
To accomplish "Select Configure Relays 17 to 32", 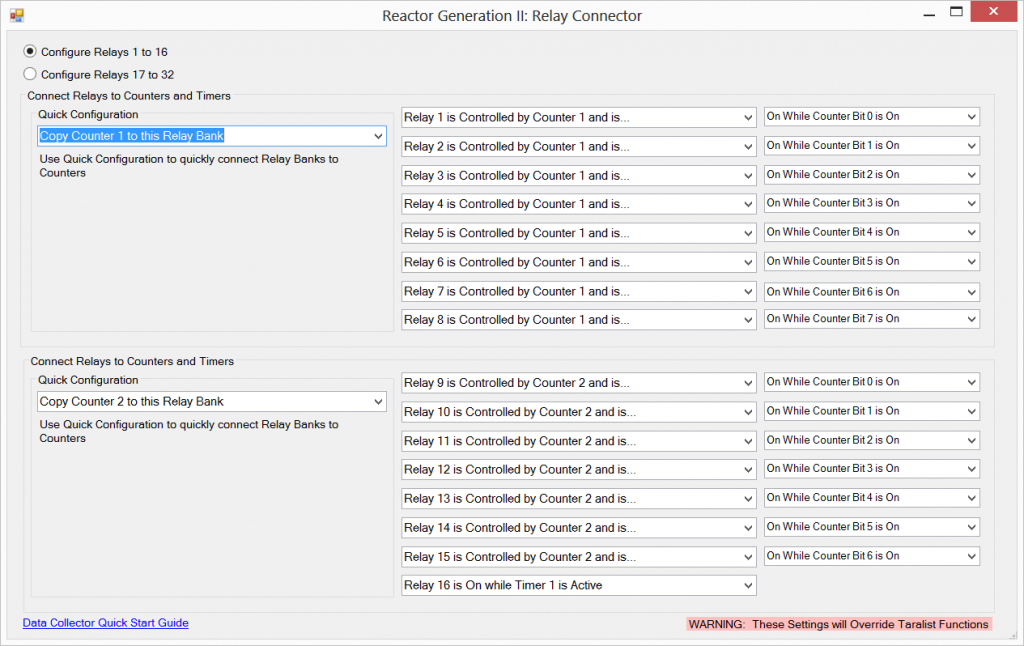I will pyautogui.click(x=30, y=74).
